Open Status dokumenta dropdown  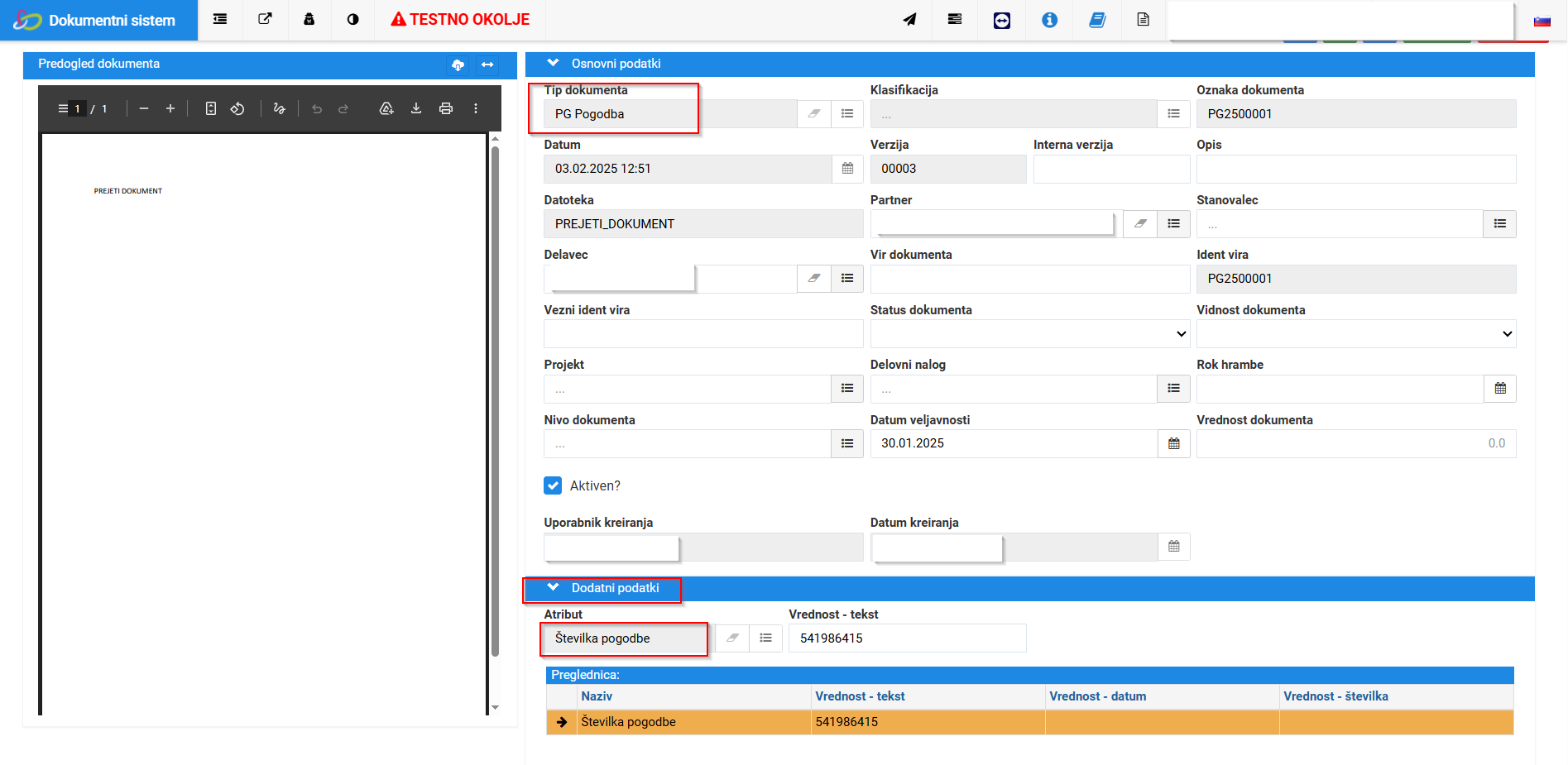point(1030,334)
